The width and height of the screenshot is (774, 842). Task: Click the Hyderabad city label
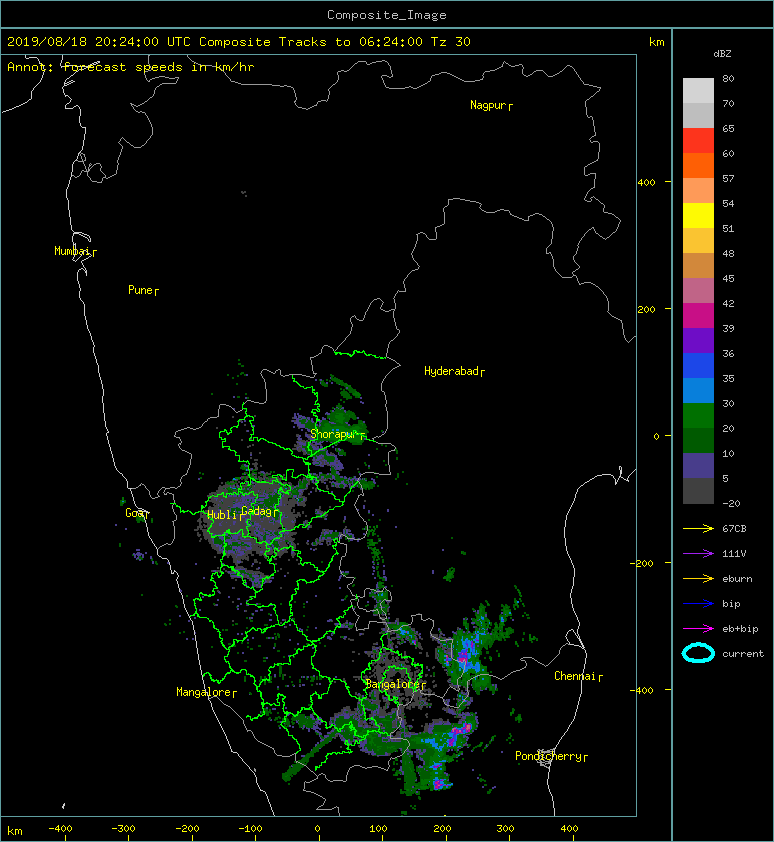click(x=451, y=371)
